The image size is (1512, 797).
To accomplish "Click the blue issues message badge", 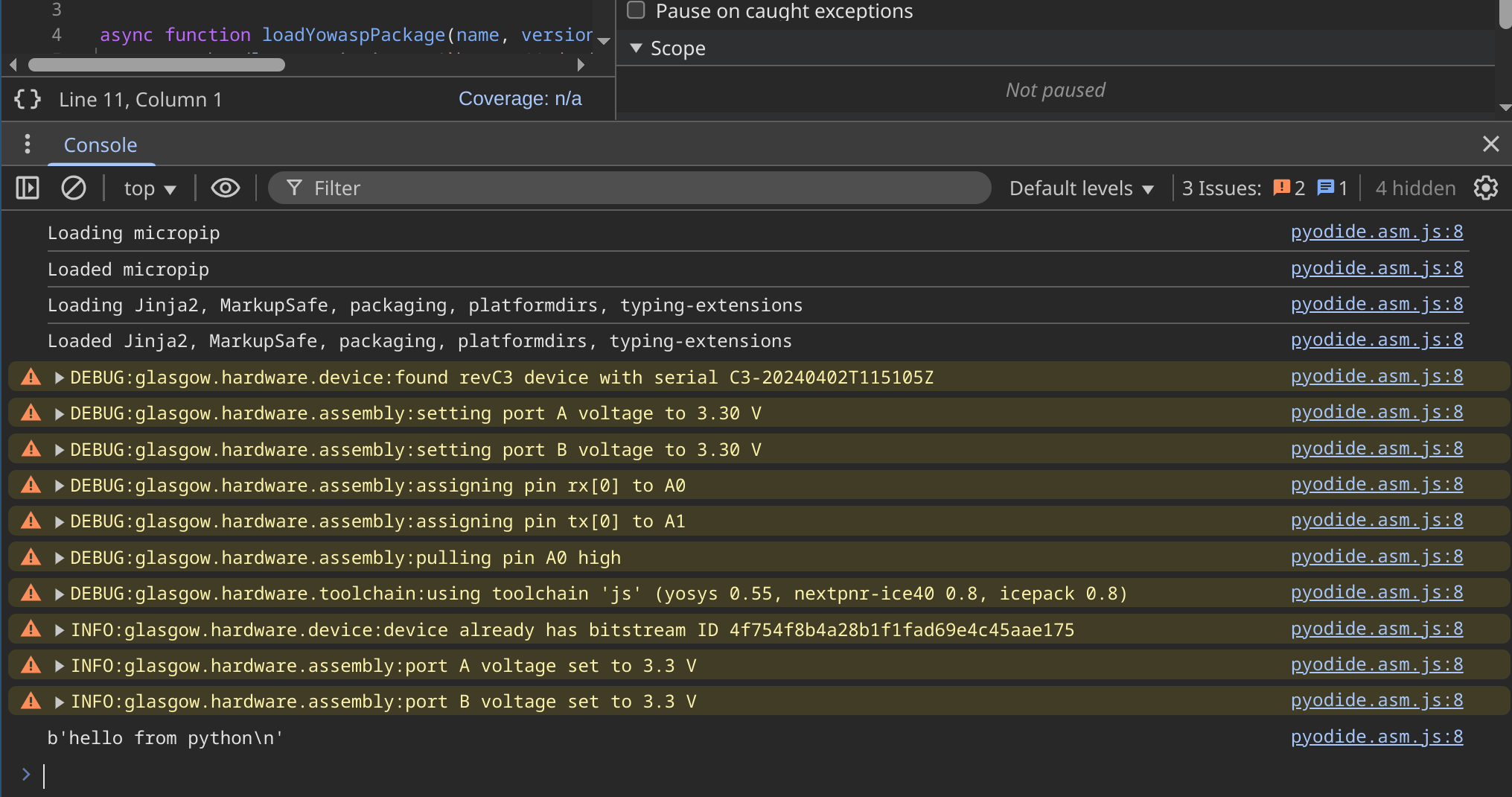I will click(1332, 188).
